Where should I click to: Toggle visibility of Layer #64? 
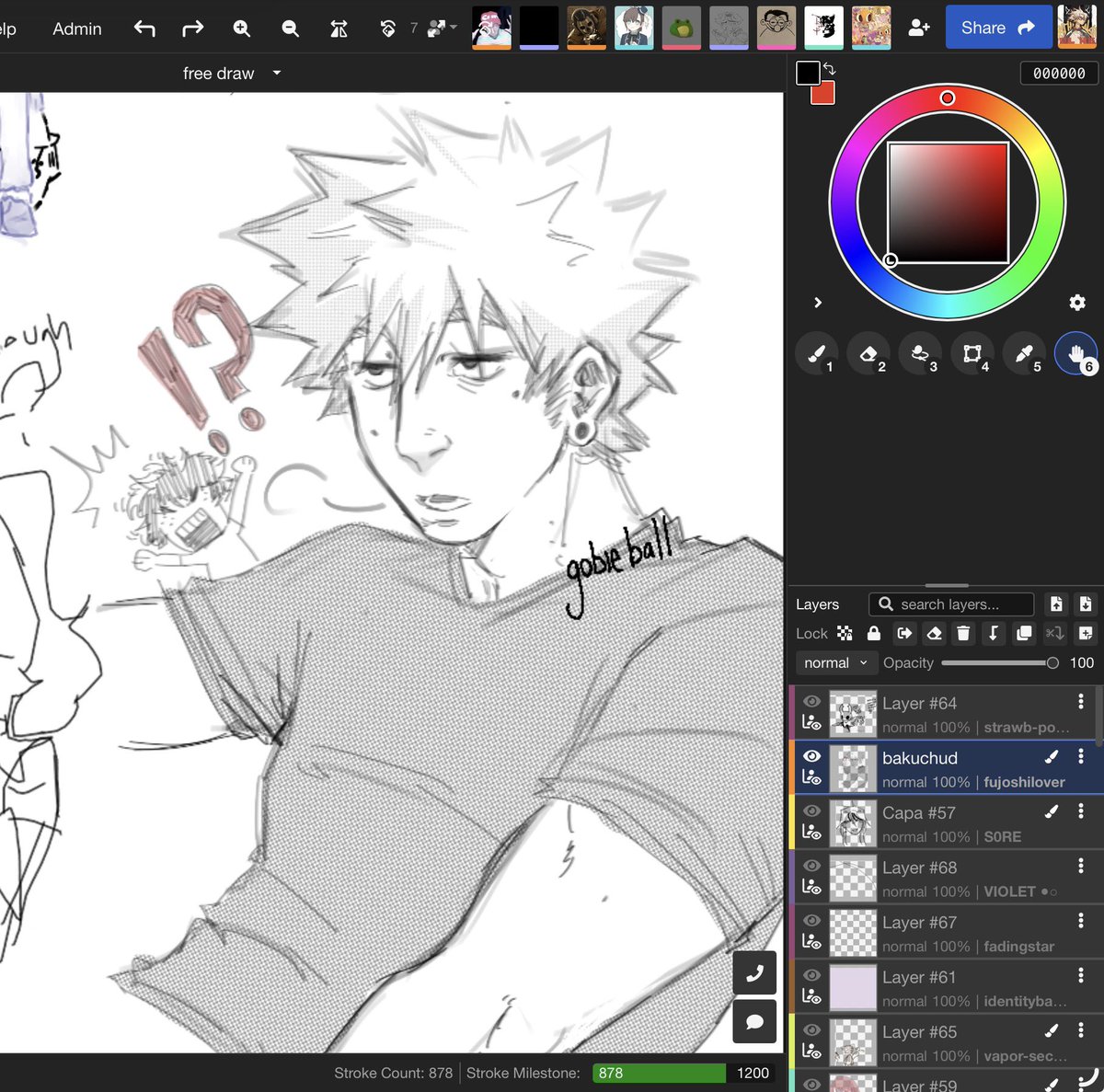[x=811, y=701]
